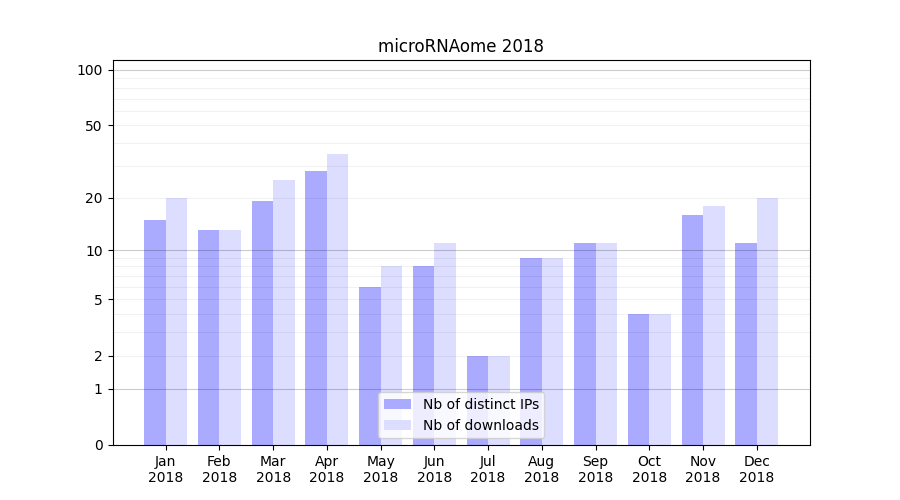Click the April distinct IPs bar

tap(316, 308)
